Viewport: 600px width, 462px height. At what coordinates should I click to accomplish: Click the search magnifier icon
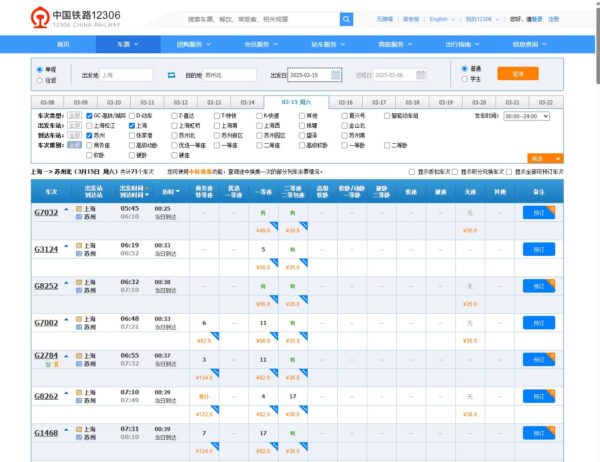[x=346, y=19]
